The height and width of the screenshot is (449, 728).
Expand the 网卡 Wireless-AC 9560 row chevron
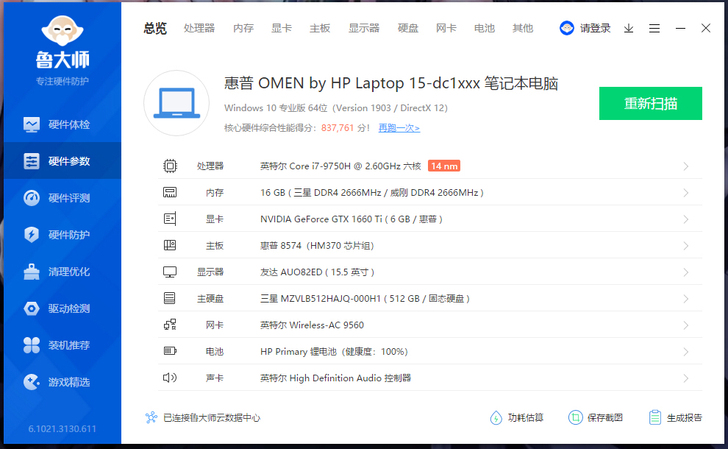(x=686, y=325)
